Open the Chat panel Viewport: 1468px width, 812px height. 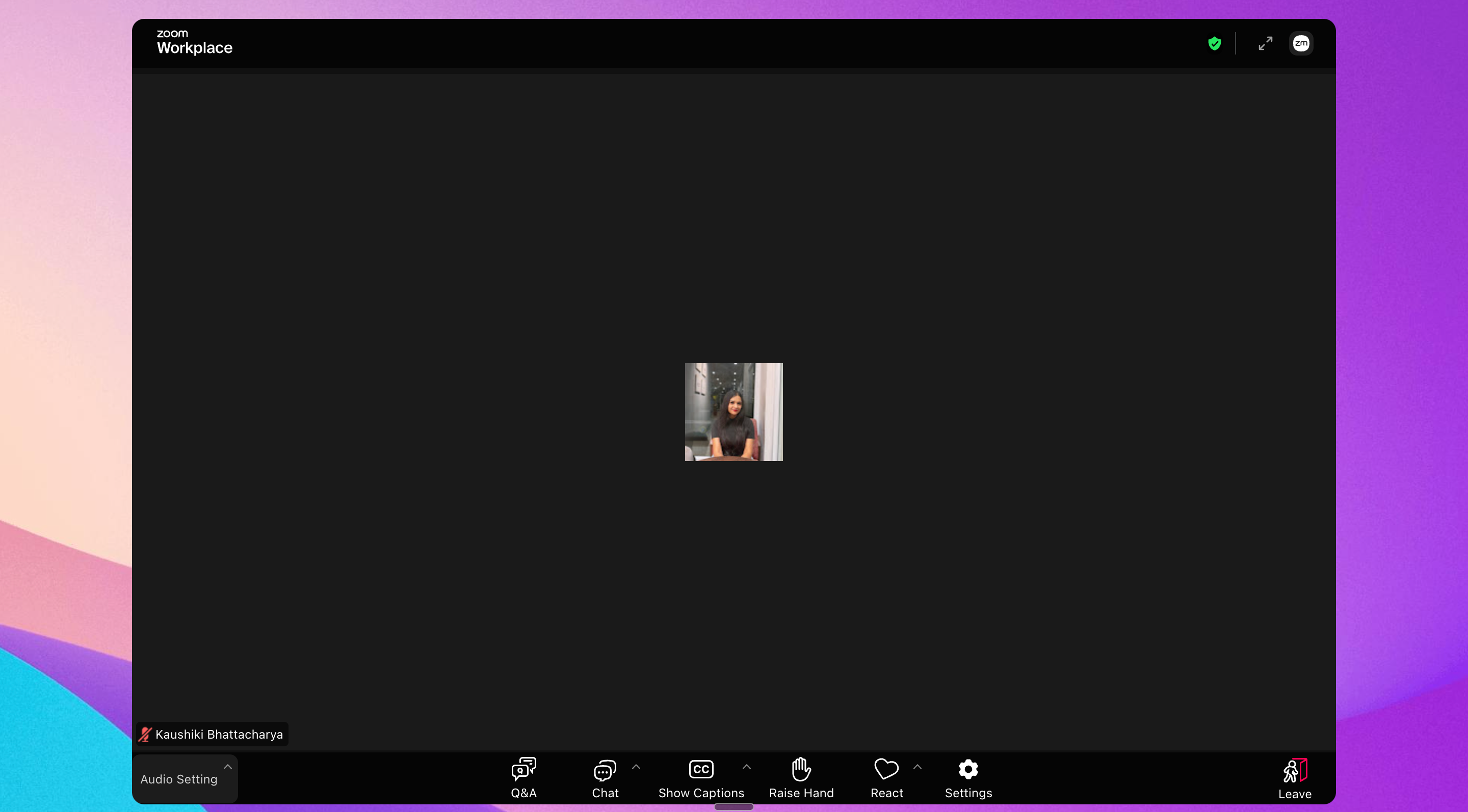pos(605,778)
